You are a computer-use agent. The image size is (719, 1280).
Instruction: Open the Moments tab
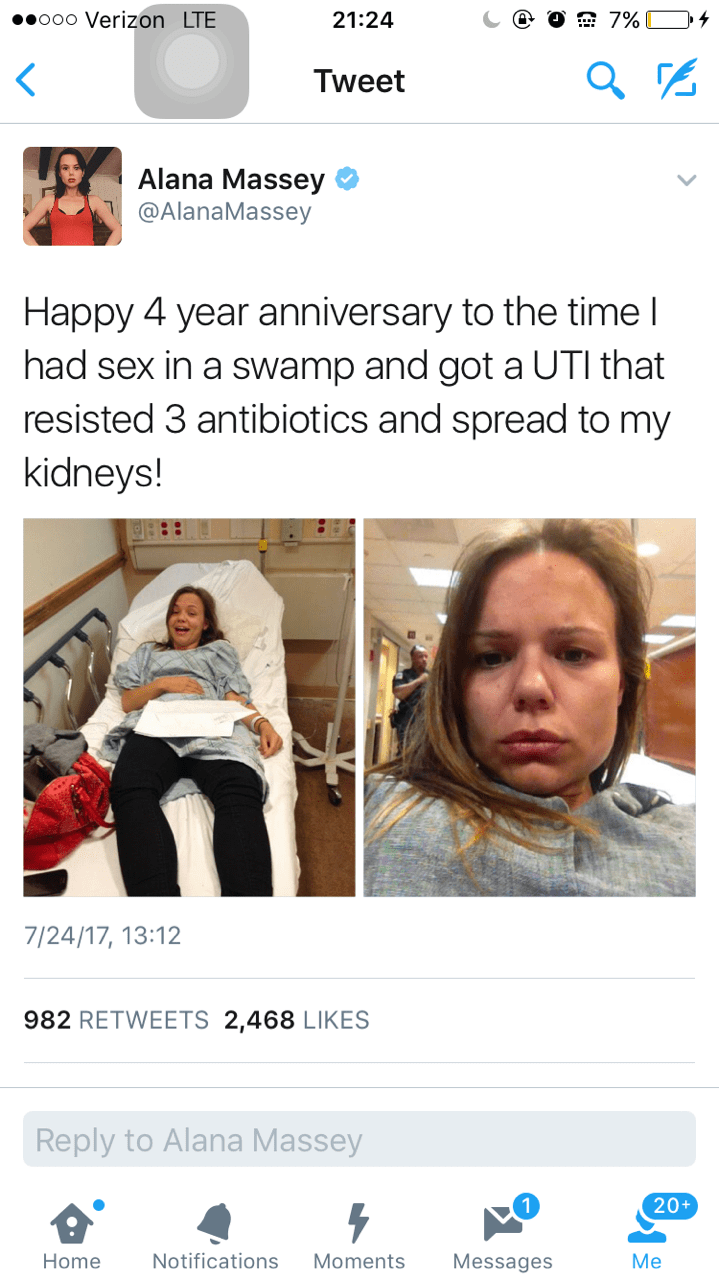[359, 1235]
